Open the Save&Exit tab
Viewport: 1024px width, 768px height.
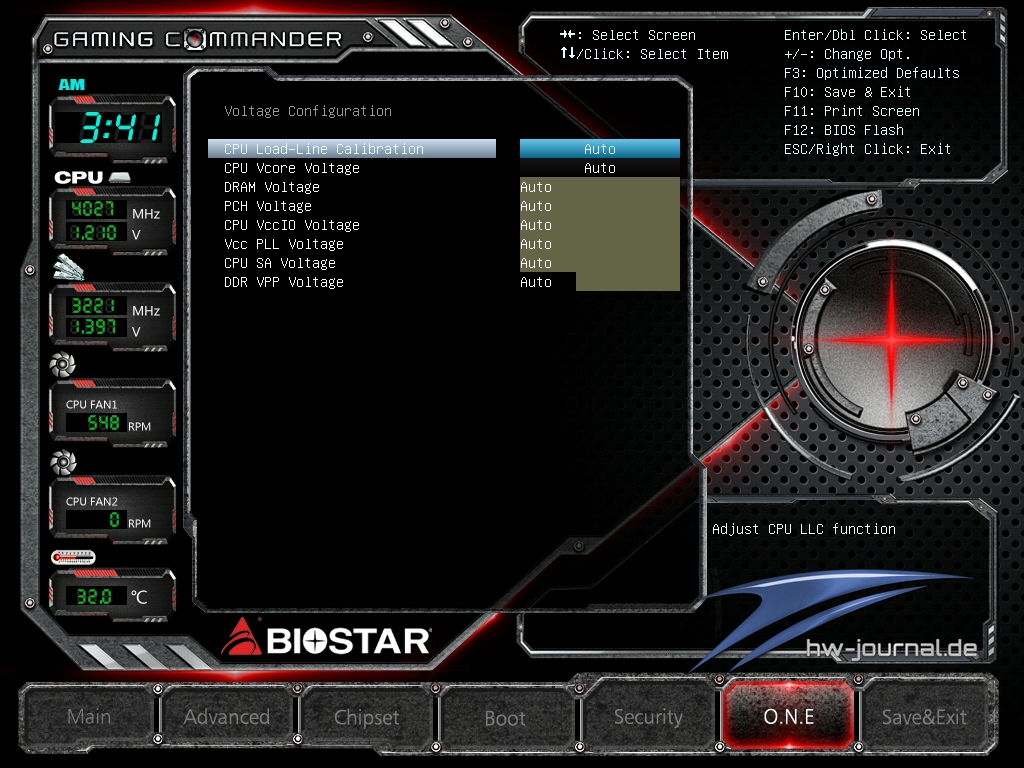[x=924, y=716]
